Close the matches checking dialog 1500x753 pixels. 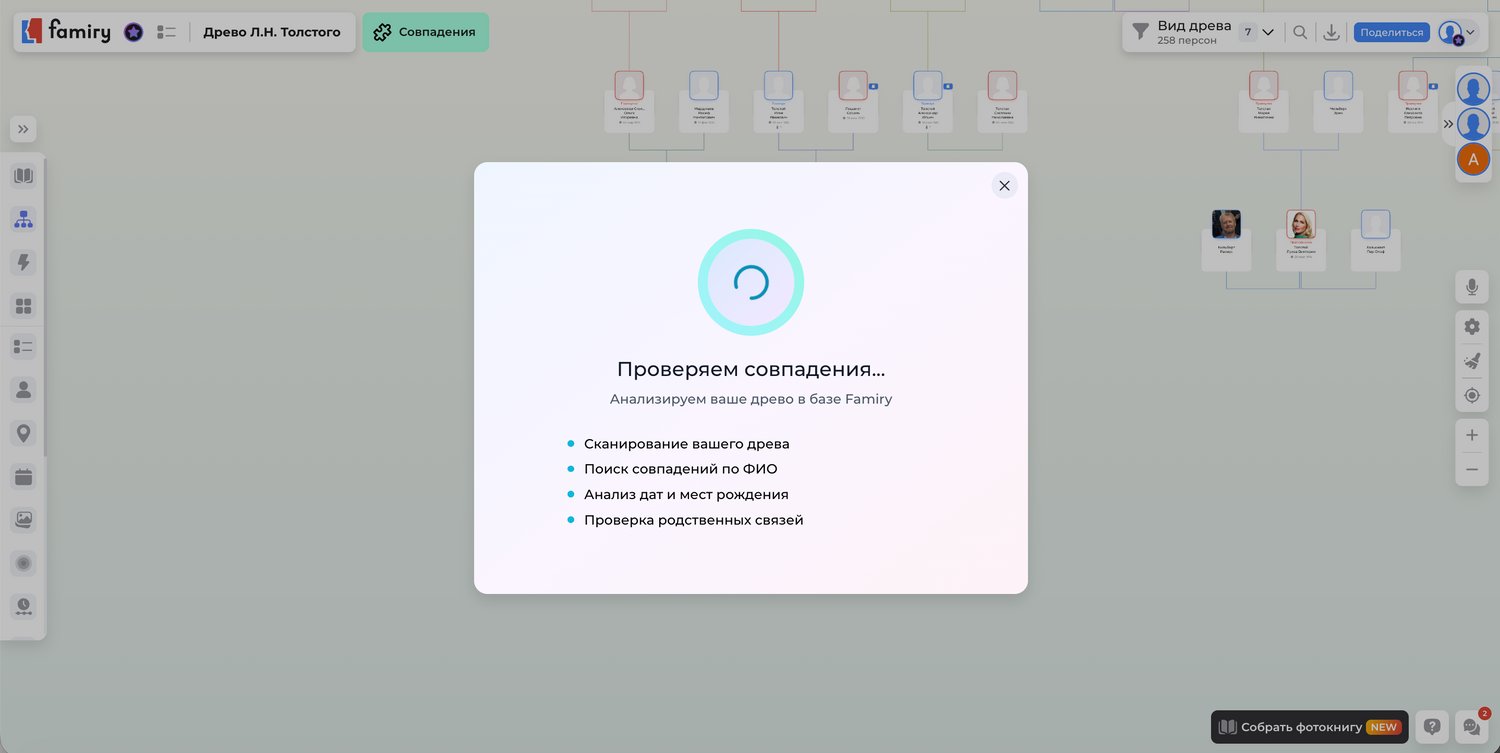pyautogui.click(x=1004, y=185)
